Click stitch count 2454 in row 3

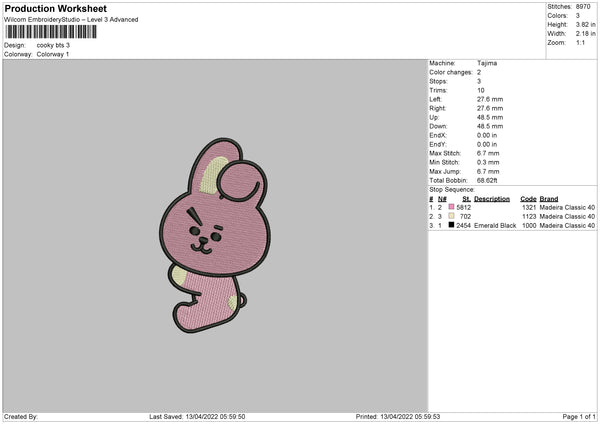pos(464,225)
